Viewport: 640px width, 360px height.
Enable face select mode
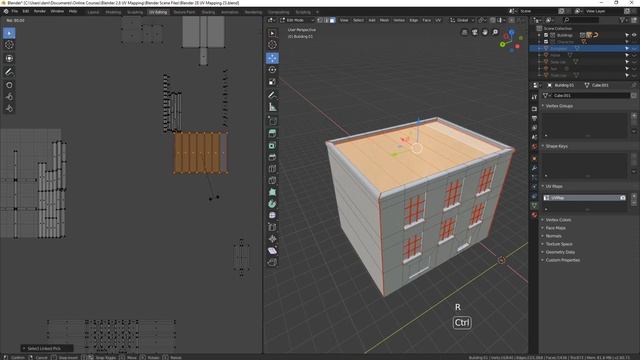333,20
